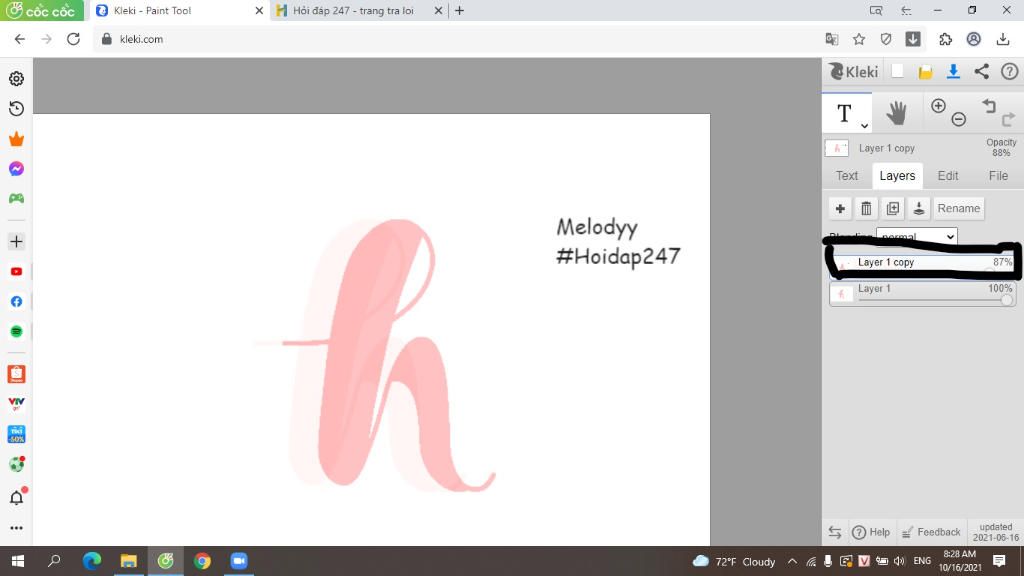The height and width of the screenshot is (576, 1024).
Task: Open the Blending mode dropdown
Action: [917, 236]
